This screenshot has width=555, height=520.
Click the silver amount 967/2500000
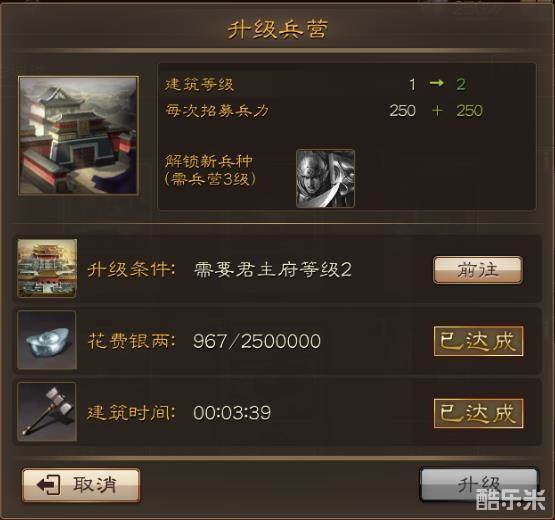[257, 341]
